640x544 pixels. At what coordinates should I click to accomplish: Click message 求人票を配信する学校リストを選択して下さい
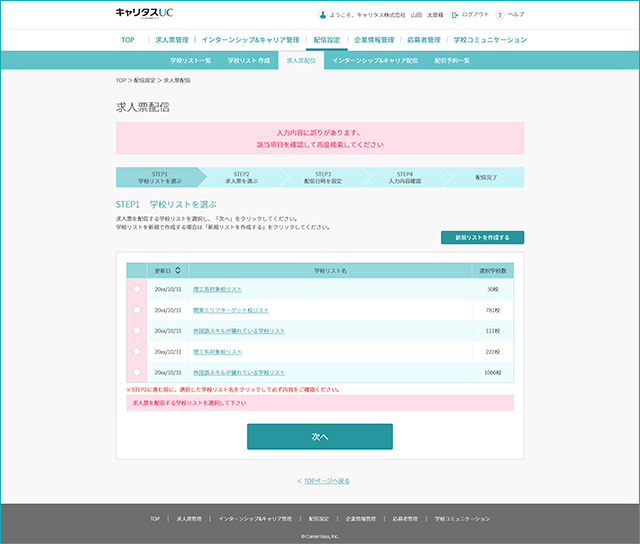pyautogui.click(x=320, y=403)
